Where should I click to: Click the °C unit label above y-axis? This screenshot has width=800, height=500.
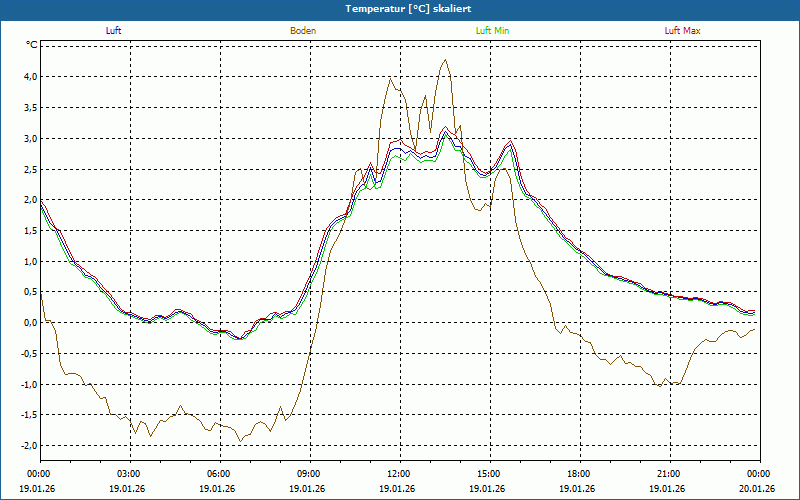32,45
